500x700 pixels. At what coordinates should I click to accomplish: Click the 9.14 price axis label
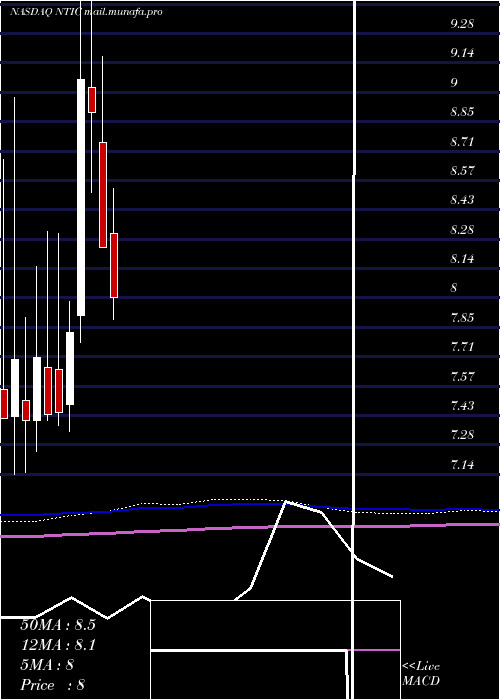[x=462, y=53]
